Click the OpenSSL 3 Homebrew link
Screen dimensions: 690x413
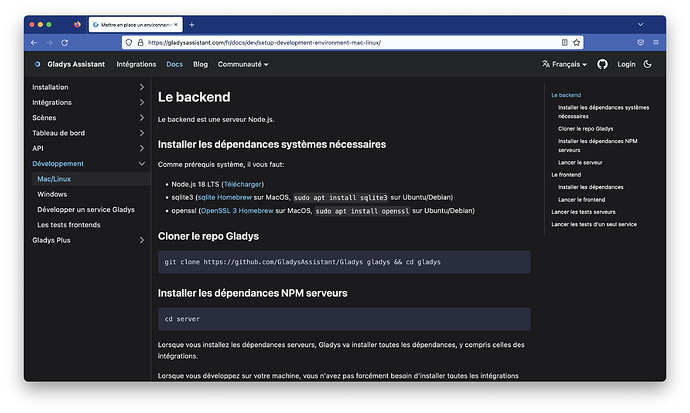point(237,211)
